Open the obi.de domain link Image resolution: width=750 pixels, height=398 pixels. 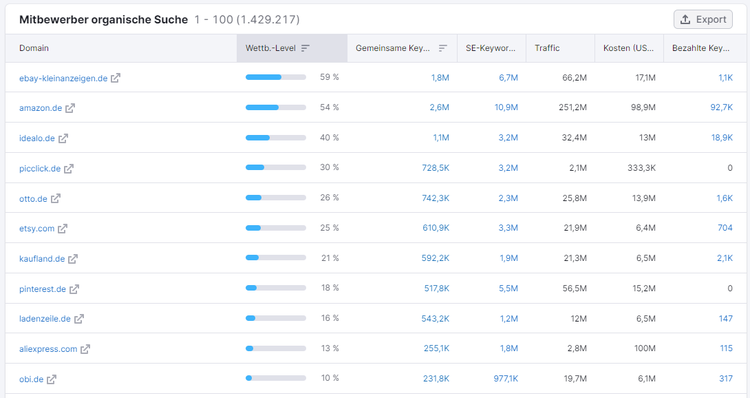[x=31, y=379]
